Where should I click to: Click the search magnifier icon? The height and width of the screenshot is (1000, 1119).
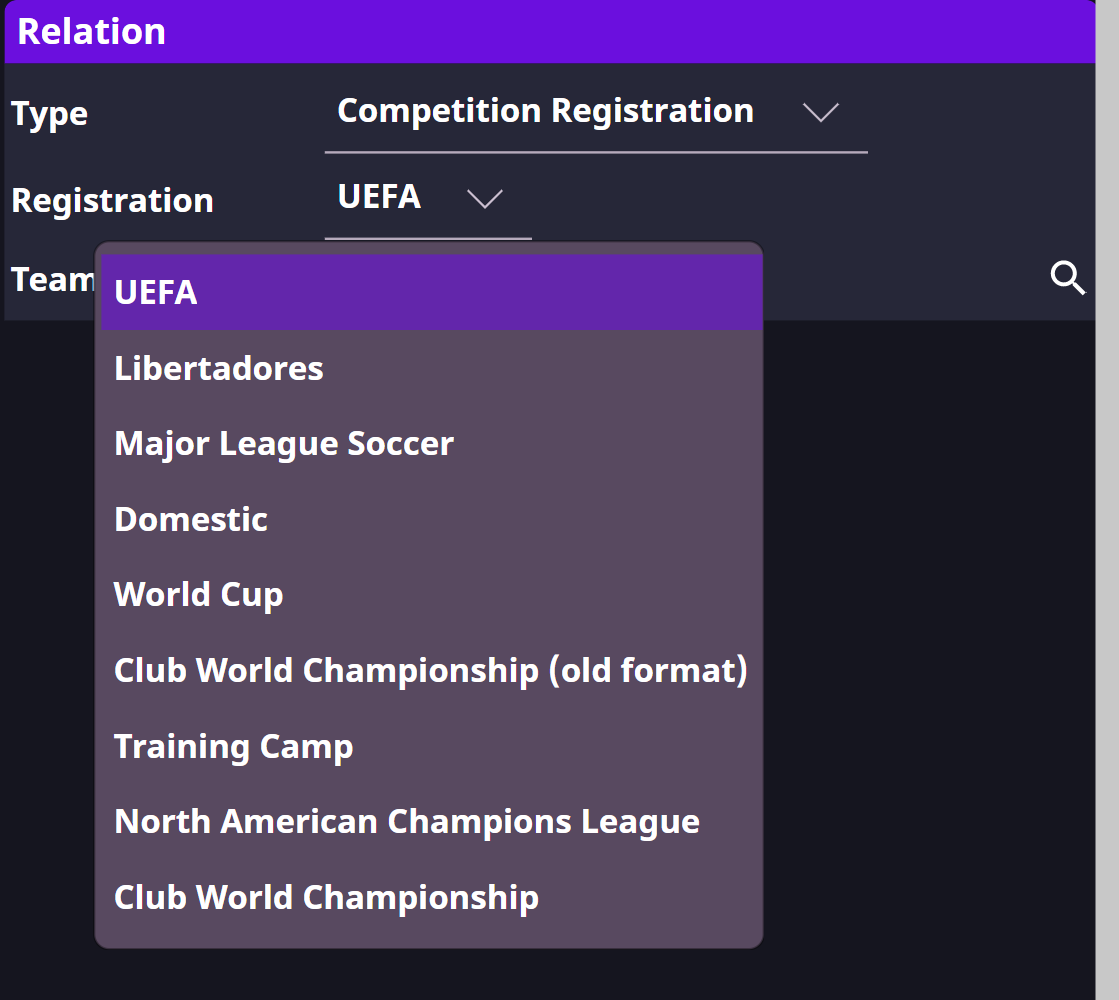click(x=1068, y=278)
